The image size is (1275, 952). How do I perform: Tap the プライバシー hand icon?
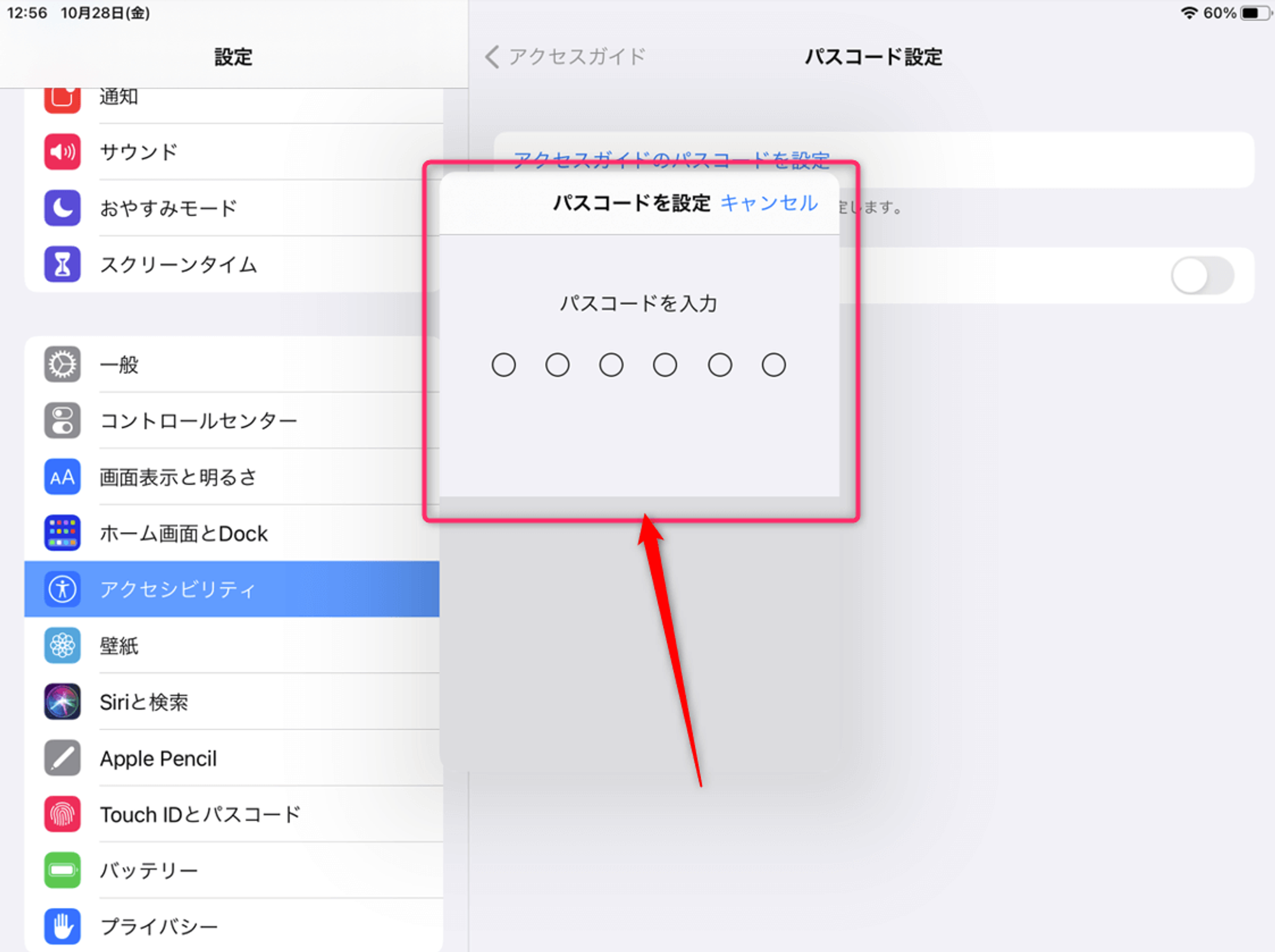pyautogui.click(x=62, y=926)
